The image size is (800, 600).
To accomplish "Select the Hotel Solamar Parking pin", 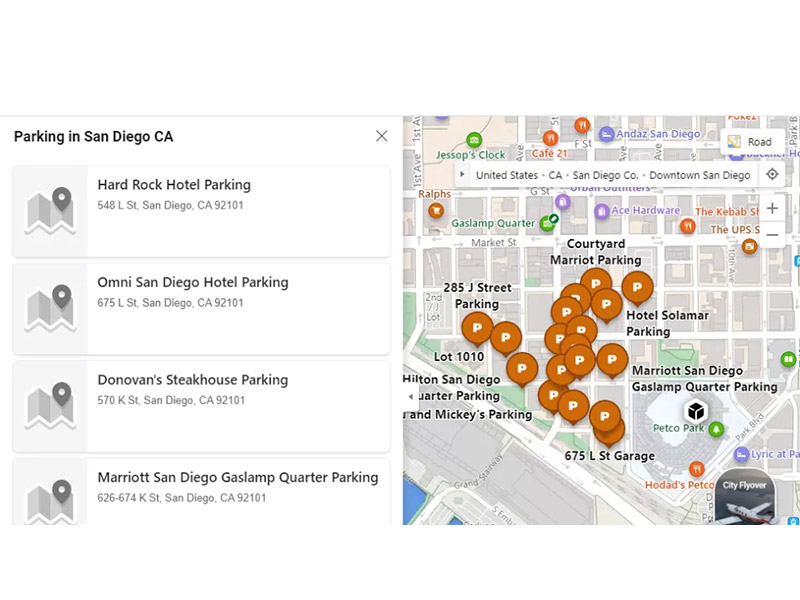I will tap(637, 288).
